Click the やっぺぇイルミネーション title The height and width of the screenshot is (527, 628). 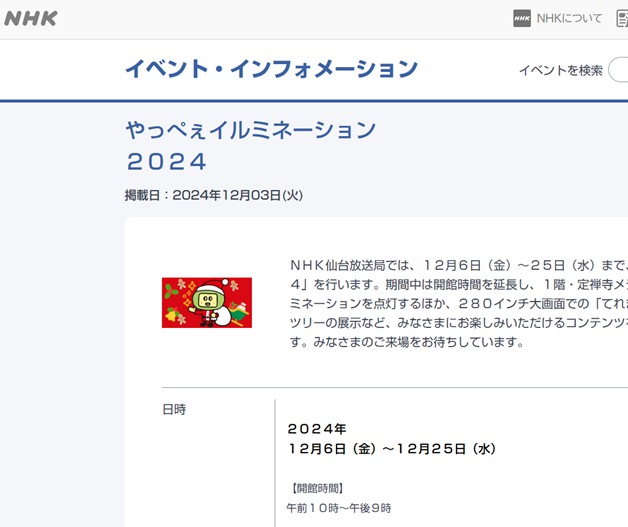click(250, 130)
